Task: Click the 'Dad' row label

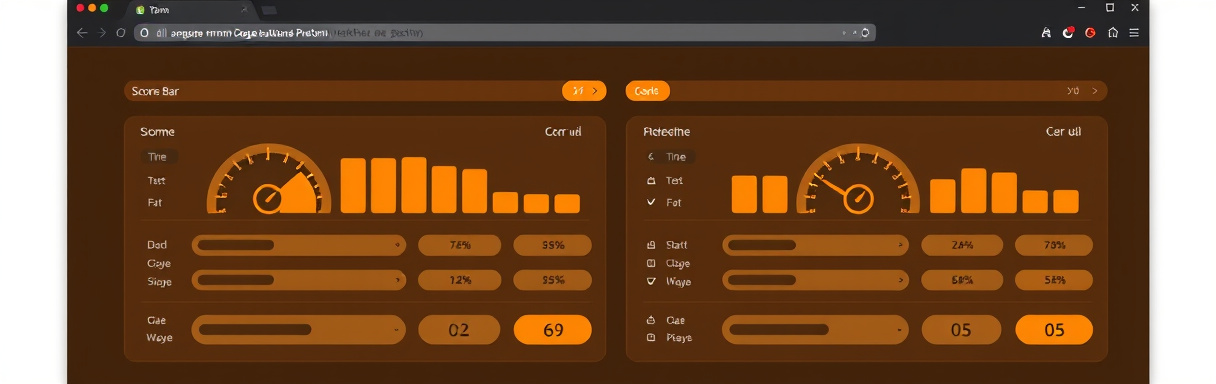Action: (x=157, y=245)
